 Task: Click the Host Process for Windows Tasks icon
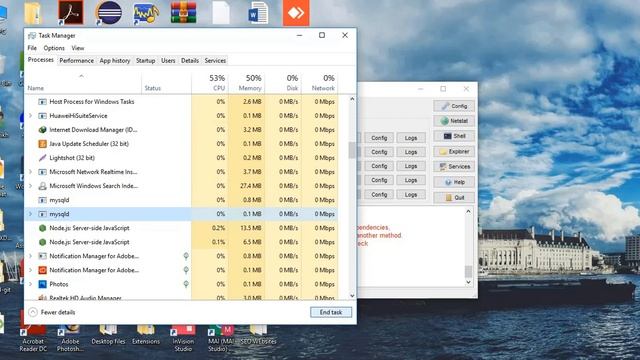[x=42, y=102]
